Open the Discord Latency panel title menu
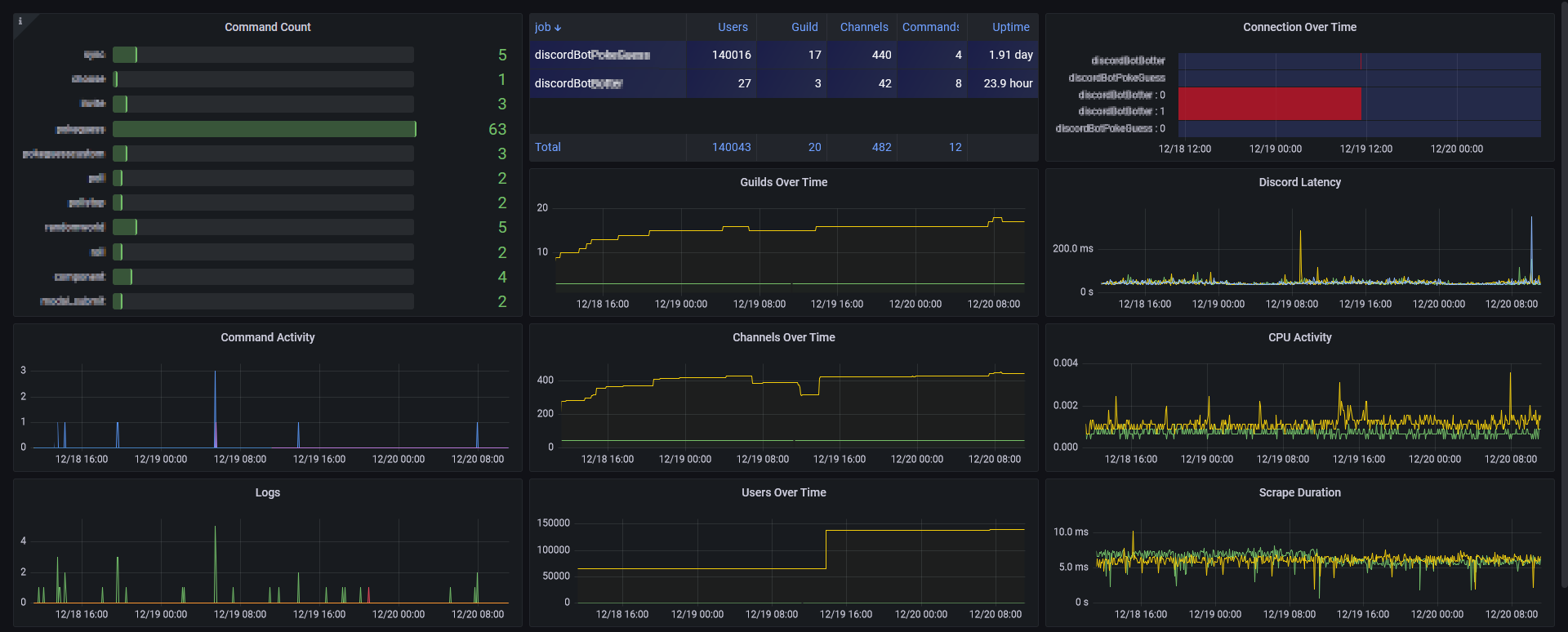Image resolution: width=1568 pixels, height=632 pixels. click(1299, 182)
